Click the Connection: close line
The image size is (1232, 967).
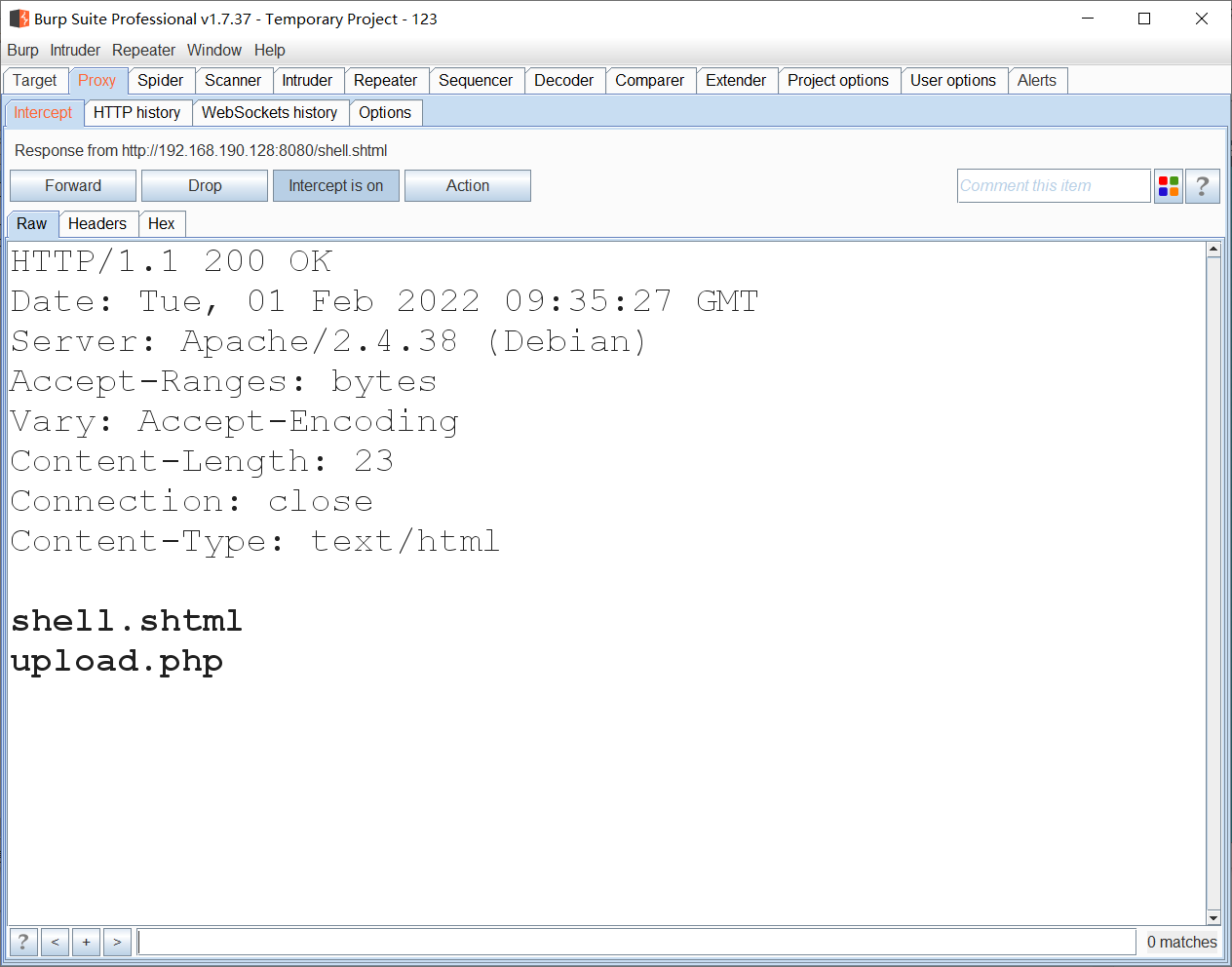[192, 501]
